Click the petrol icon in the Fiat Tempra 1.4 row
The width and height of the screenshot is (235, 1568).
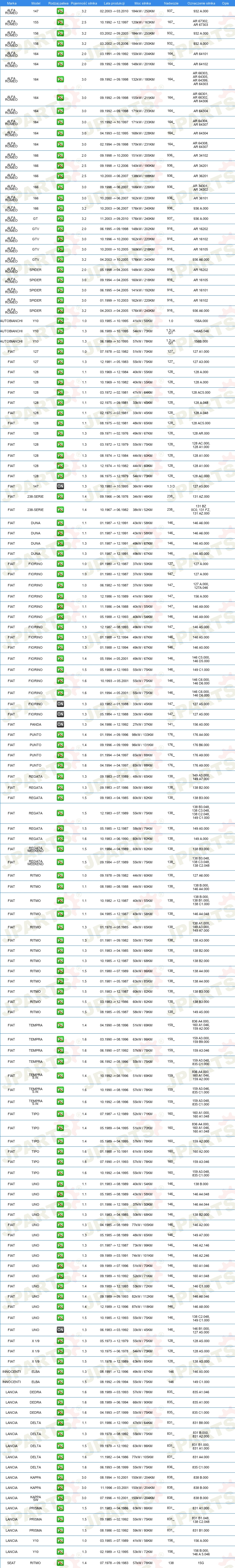(60, 1026)
